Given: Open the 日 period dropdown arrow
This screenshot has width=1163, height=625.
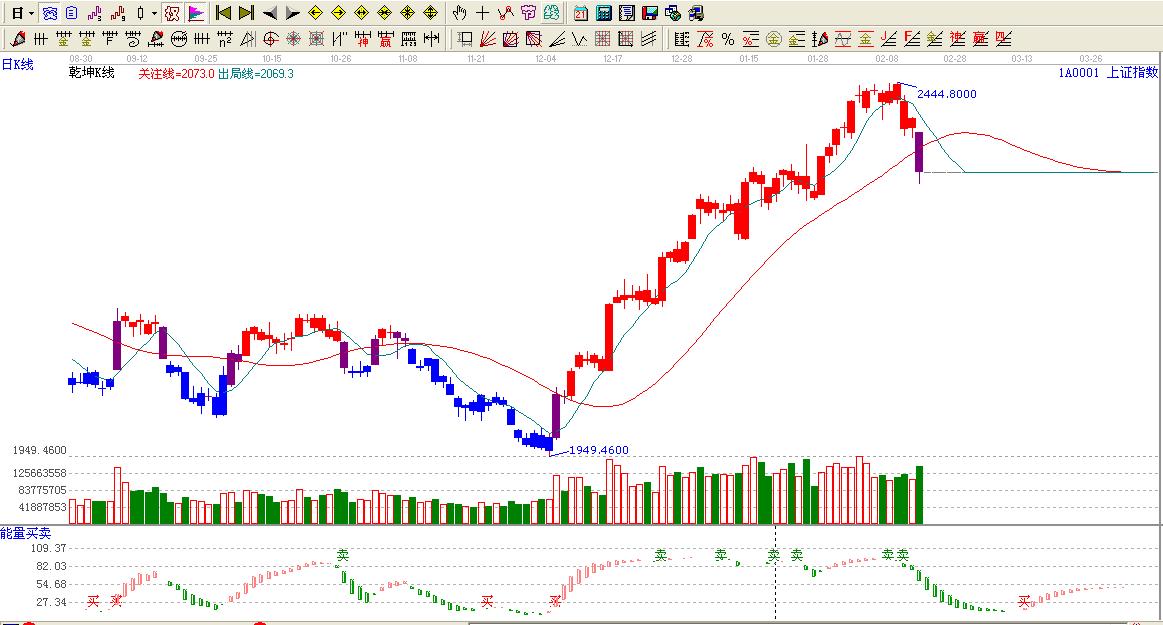Looking at the screenshot, I should [31, 13].
